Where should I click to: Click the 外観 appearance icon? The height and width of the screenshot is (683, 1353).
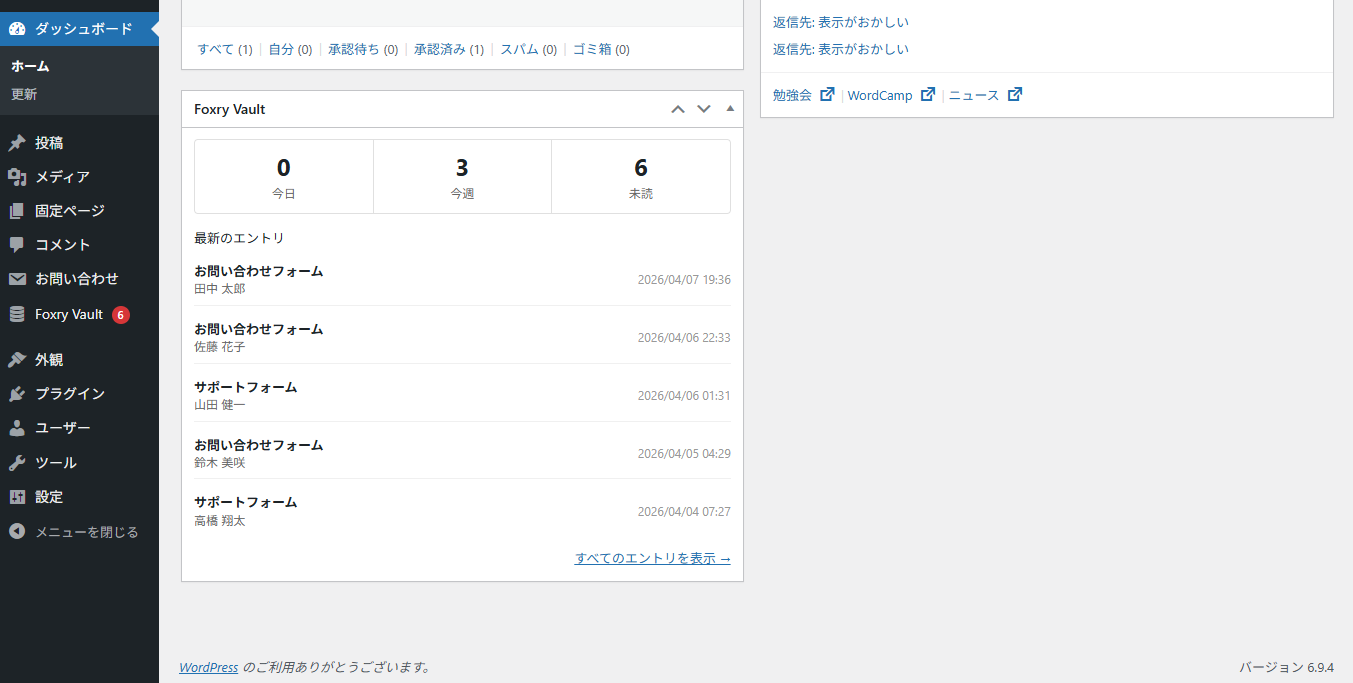pos(16,359)
